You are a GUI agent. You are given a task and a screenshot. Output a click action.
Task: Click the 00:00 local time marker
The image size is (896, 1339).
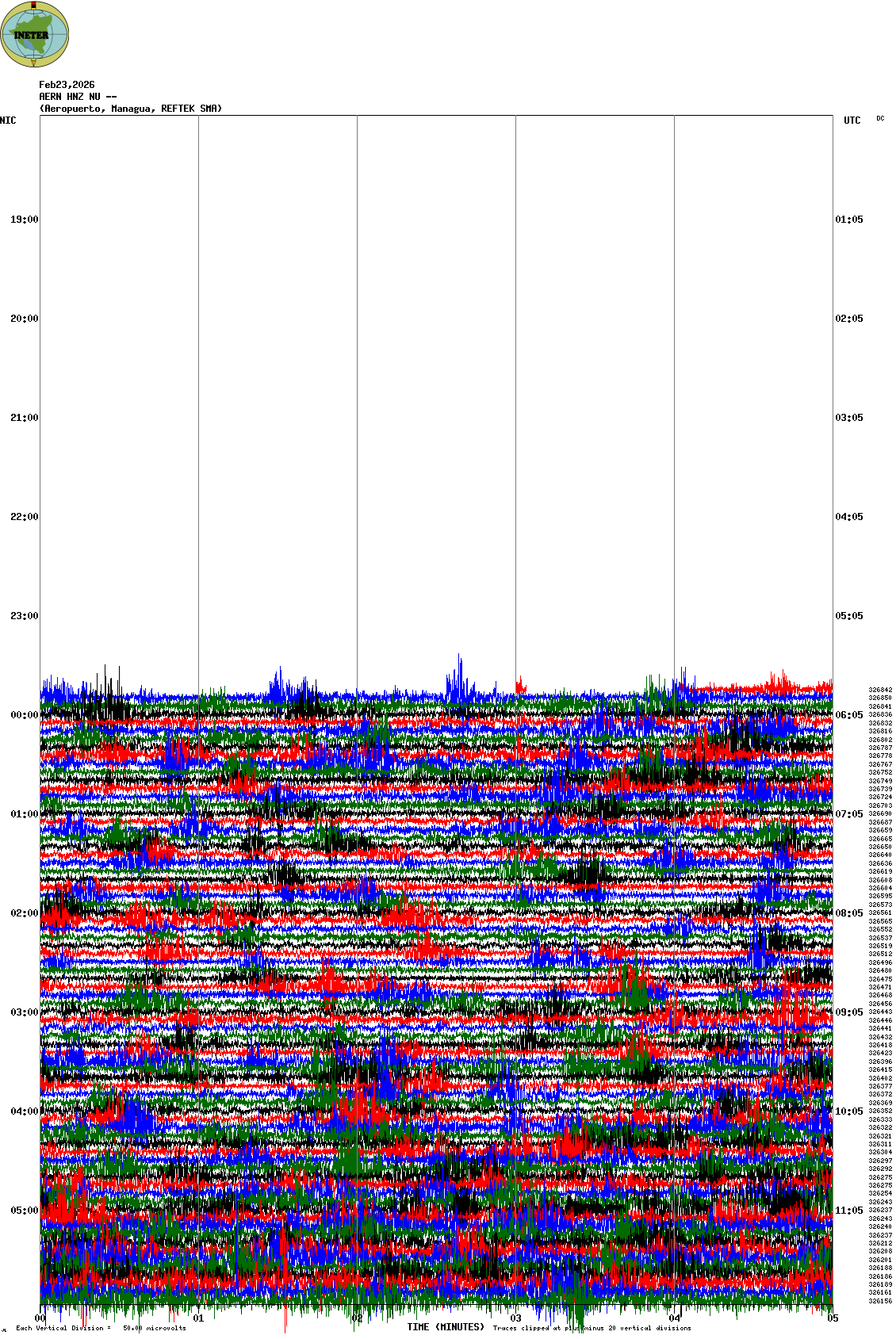coord(24,715)
